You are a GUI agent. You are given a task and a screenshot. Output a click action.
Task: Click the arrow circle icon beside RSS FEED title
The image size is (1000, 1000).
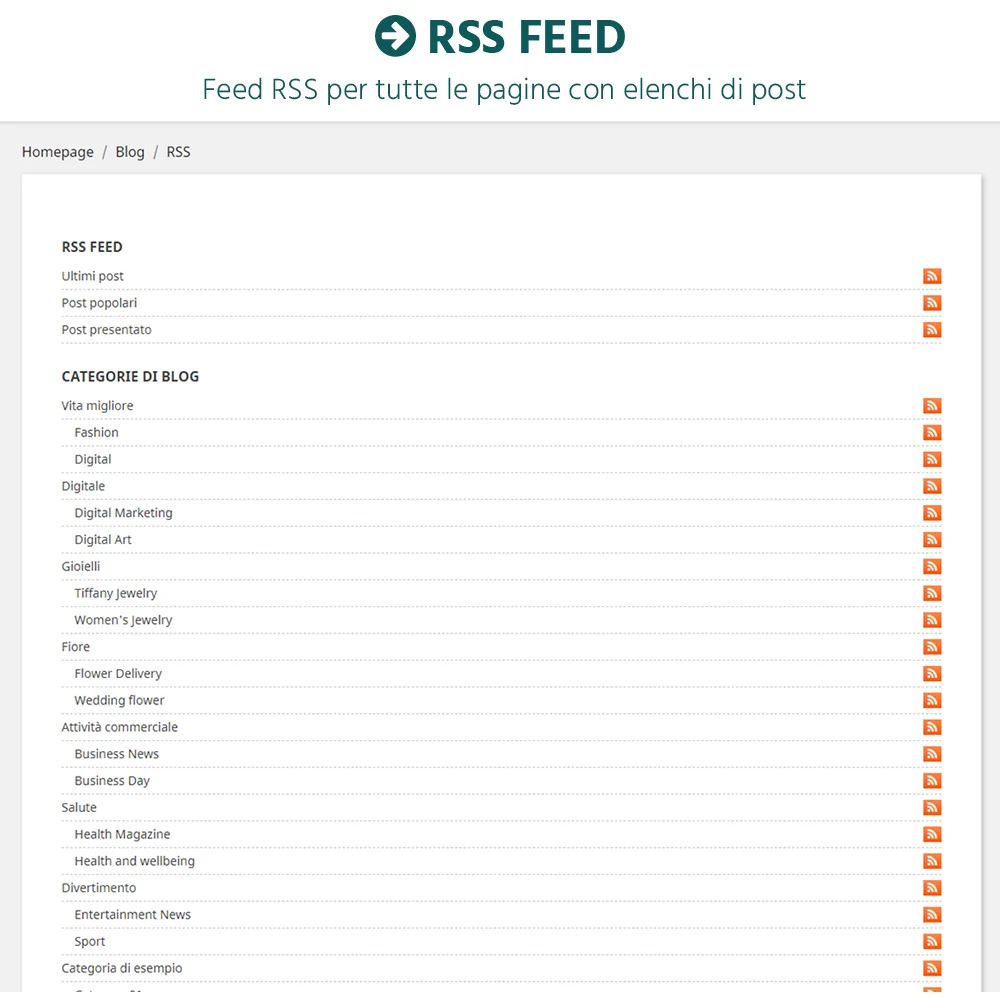[x=395, y=37]
